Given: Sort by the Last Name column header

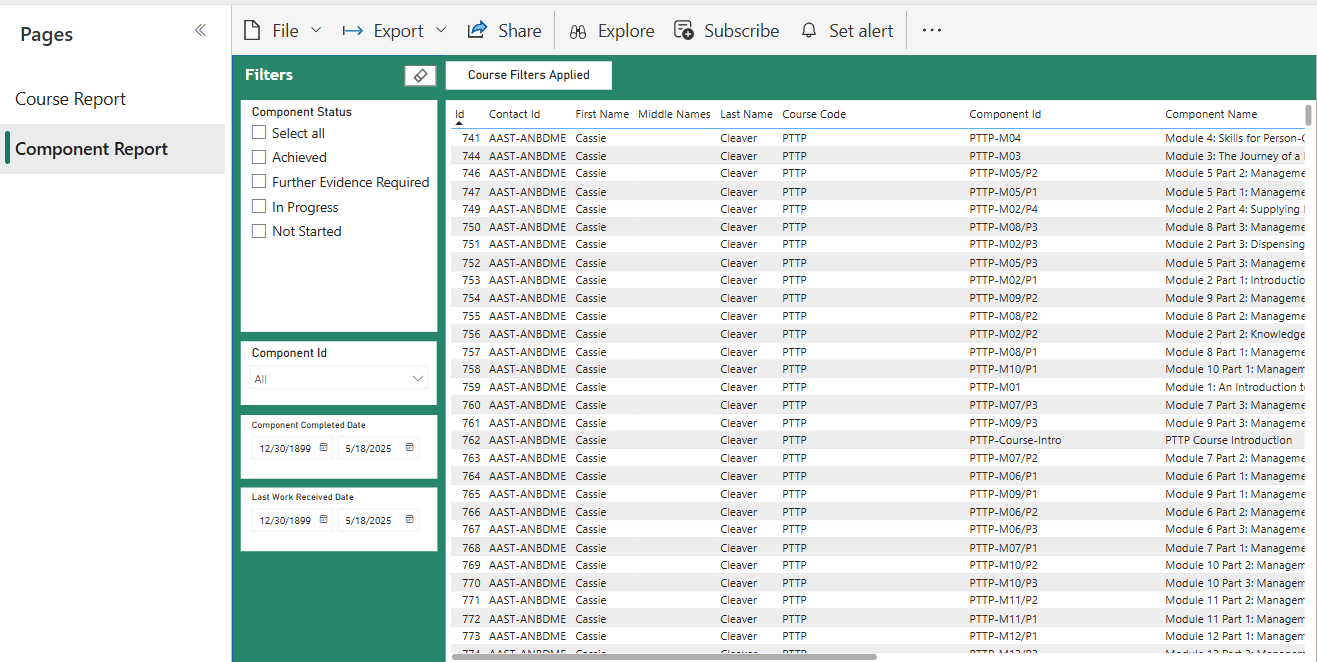Looking at the screenshot, I should pyautogui.click(x=746, y=114).
